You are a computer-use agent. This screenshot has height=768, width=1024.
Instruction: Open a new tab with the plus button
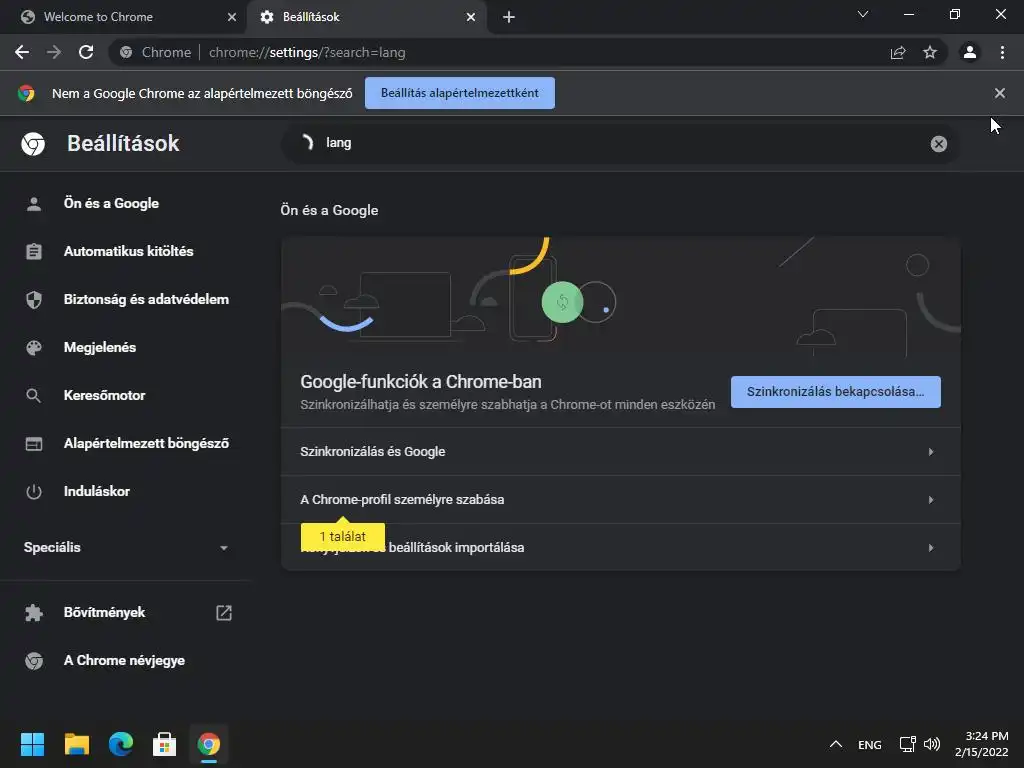point(509,17)
